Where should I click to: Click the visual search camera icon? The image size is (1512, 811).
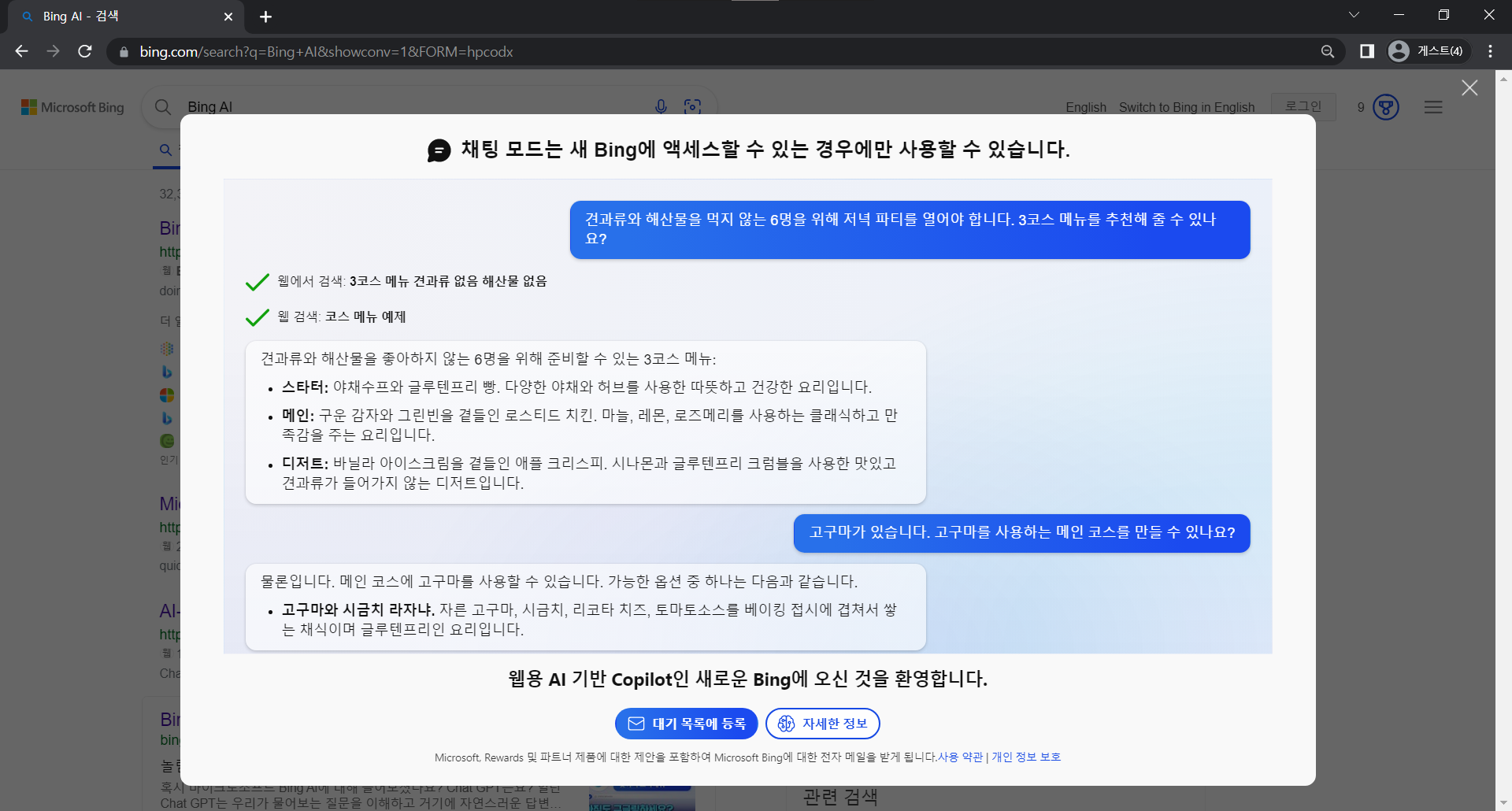pos(692,106)
